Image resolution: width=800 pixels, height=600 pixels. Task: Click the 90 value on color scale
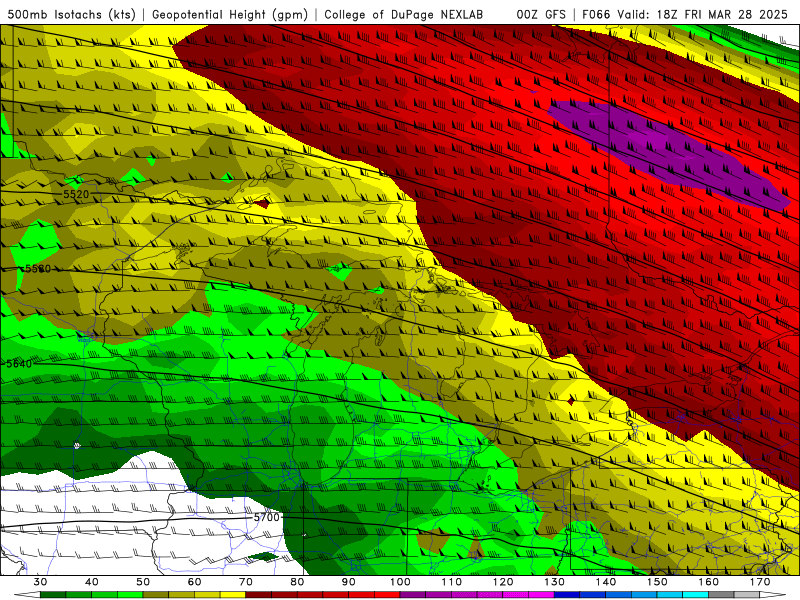(x=348, y=582)
